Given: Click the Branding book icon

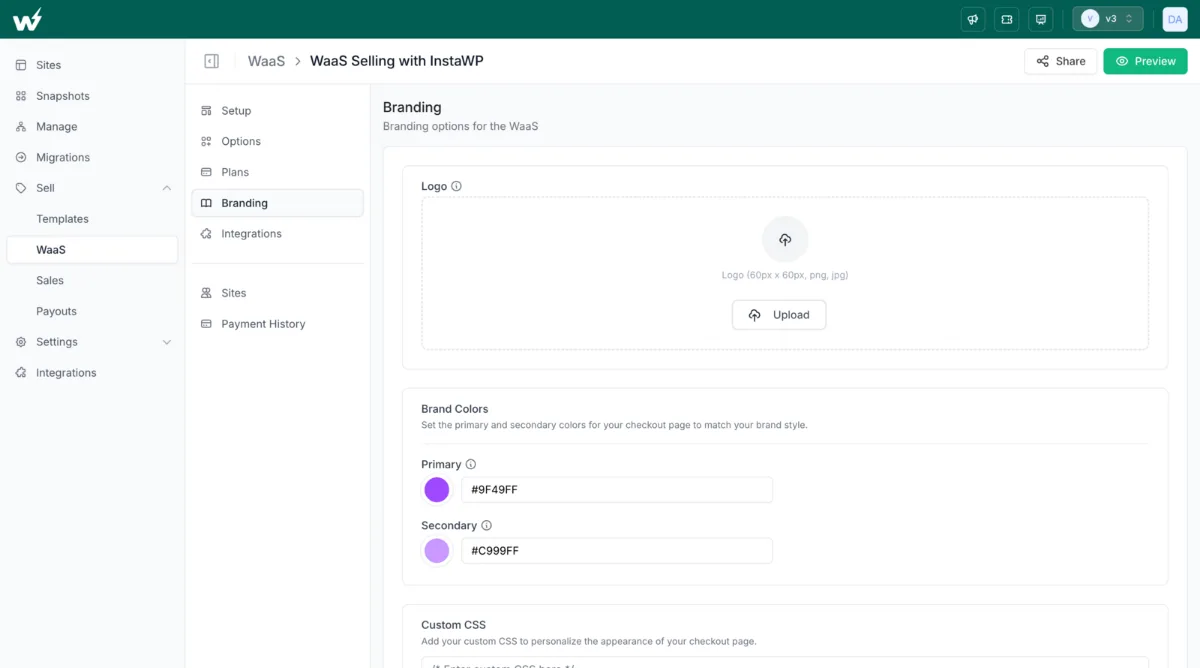Looking at the screenshot, I should click(206, 203).
